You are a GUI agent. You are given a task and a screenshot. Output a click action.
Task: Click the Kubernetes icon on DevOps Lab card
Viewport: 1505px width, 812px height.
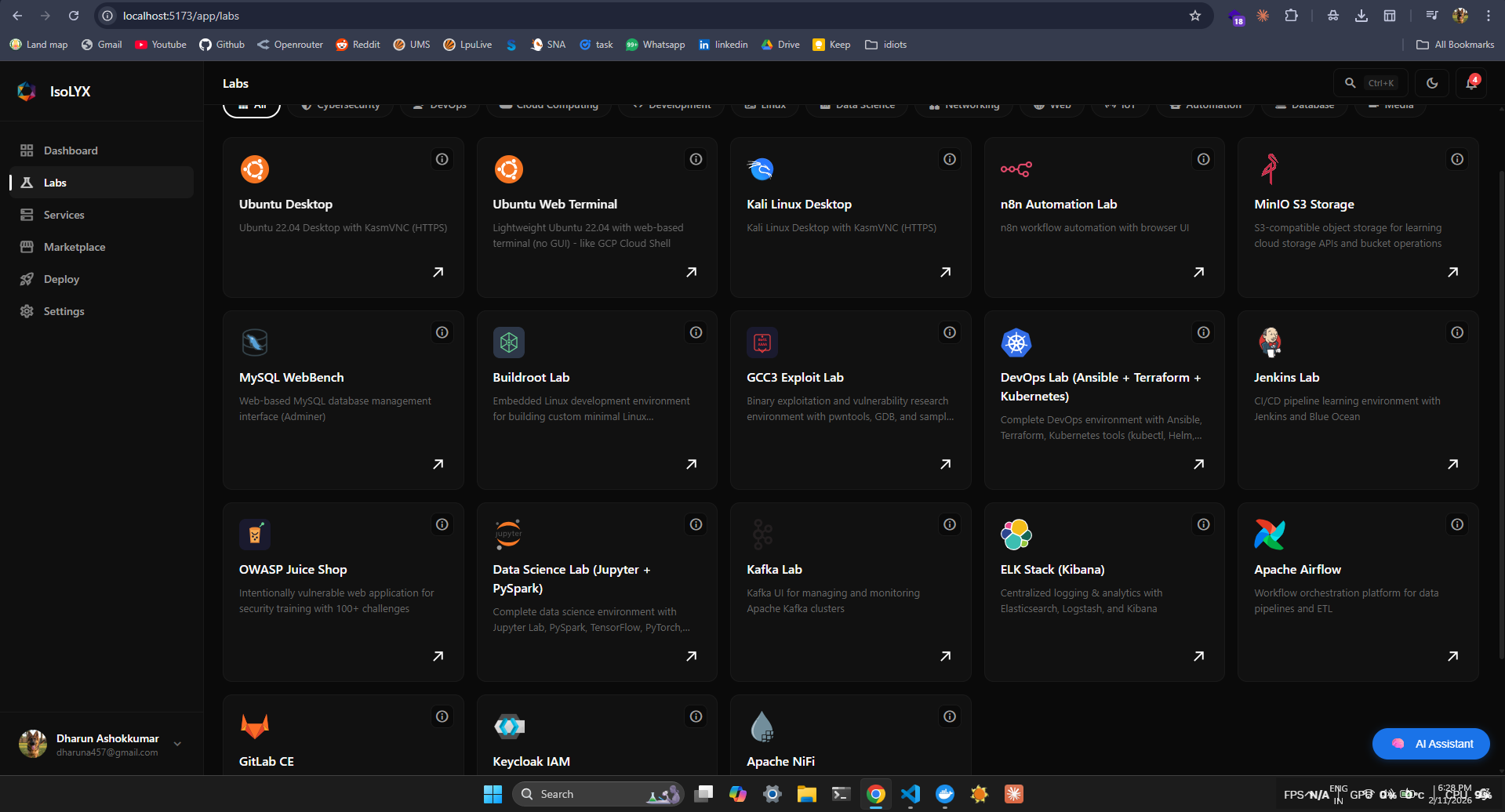click(x=1016, y=342)
